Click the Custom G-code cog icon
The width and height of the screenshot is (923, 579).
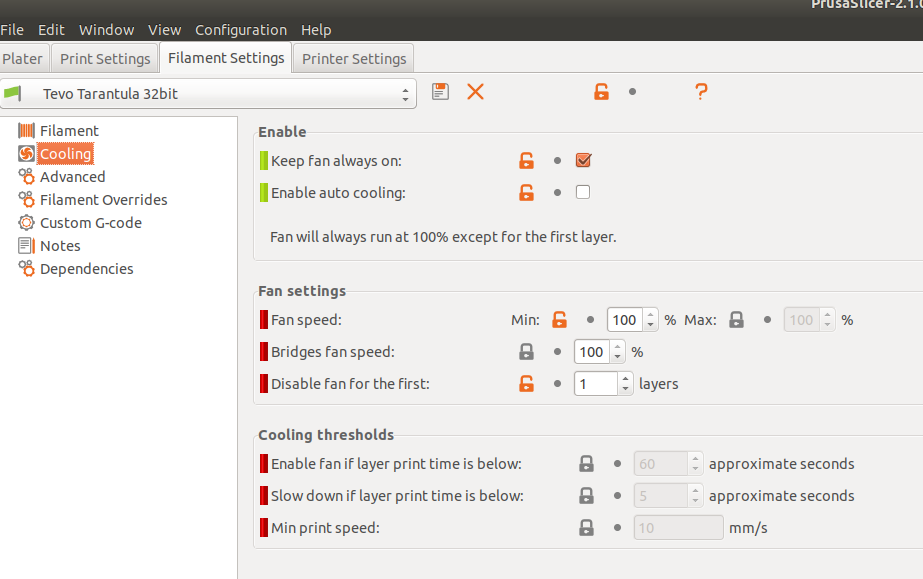point(26,222)
